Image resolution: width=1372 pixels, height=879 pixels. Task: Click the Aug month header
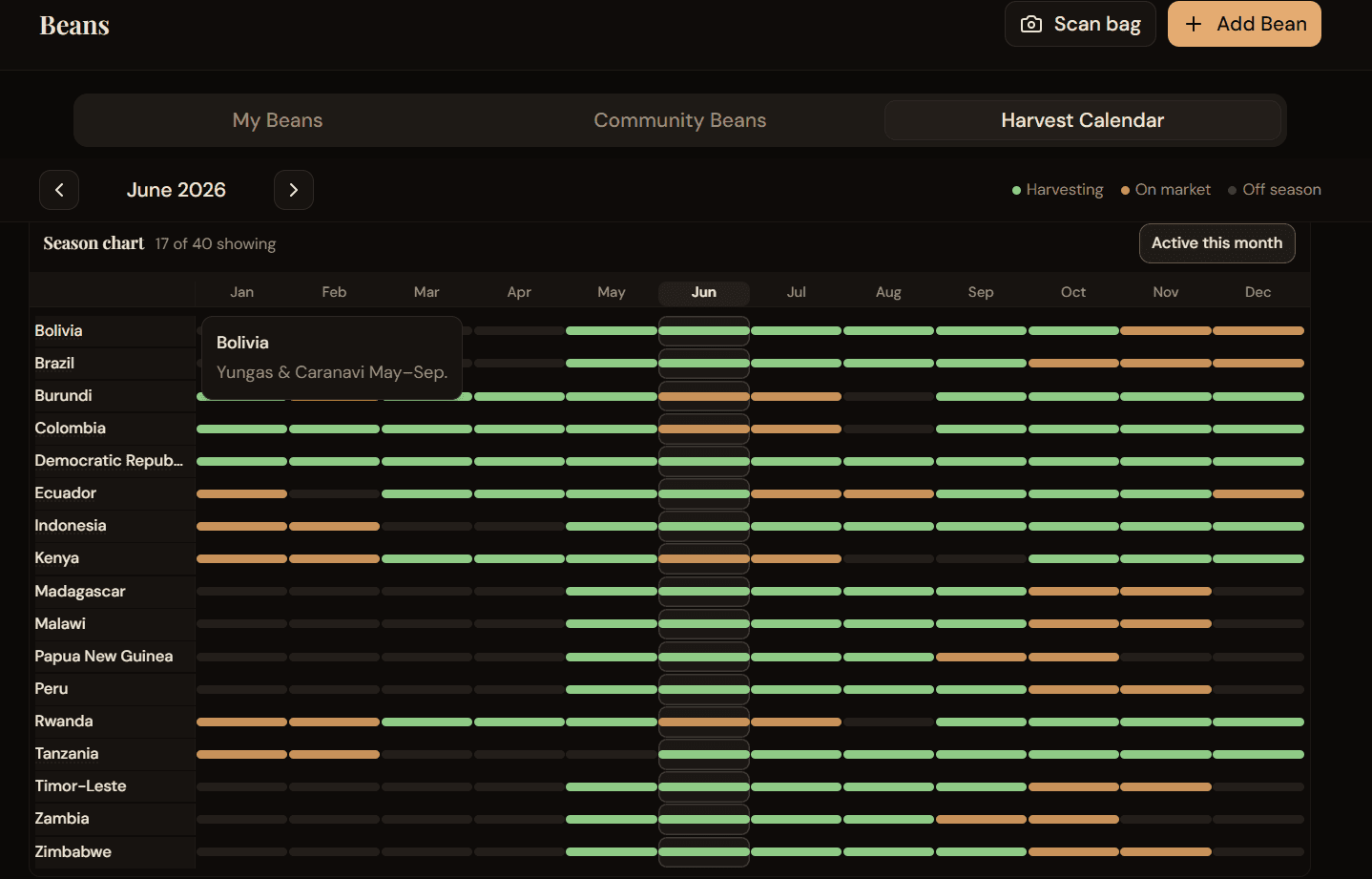tap(888, 292)
